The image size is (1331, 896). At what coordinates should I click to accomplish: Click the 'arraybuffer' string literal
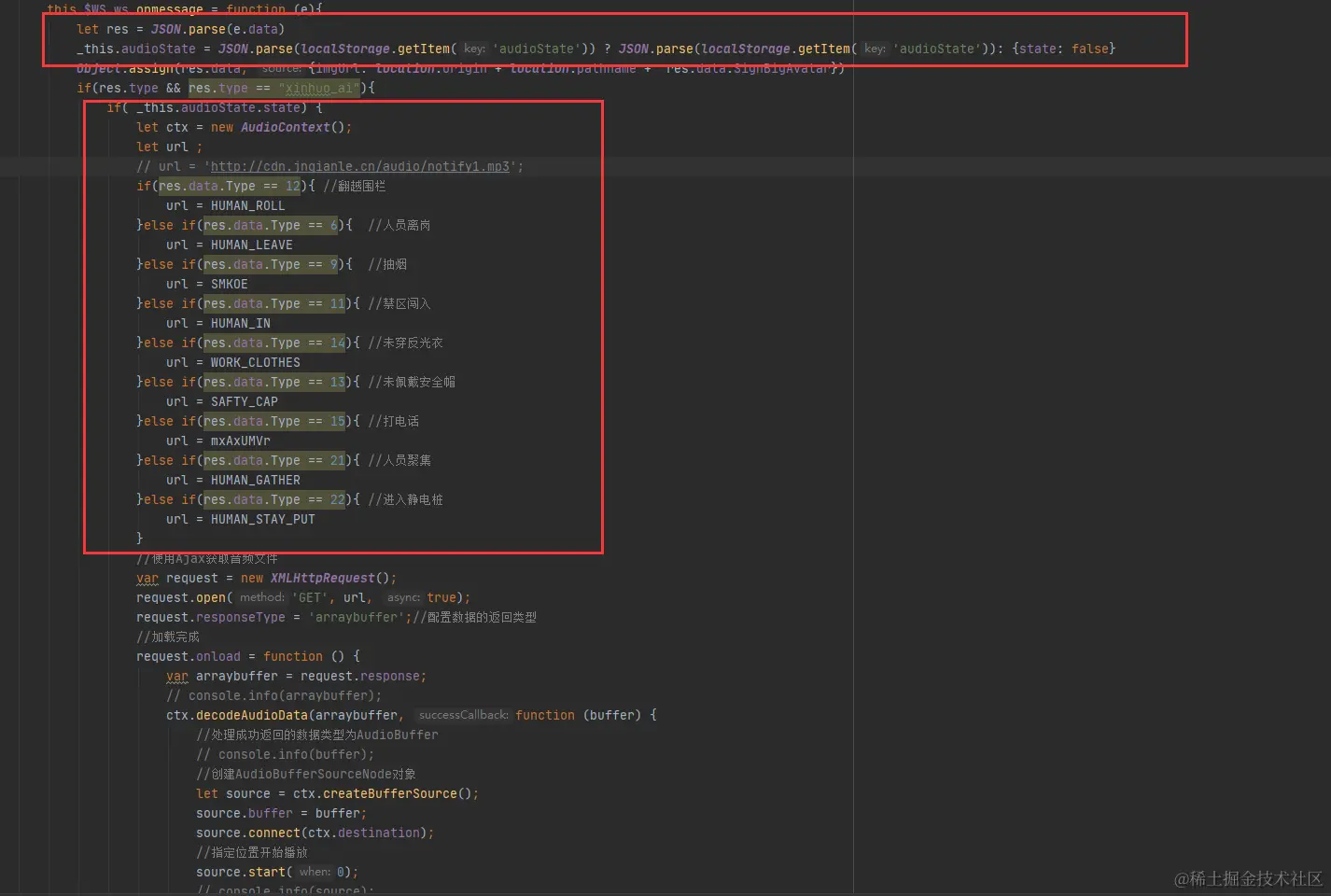[356, 617]
